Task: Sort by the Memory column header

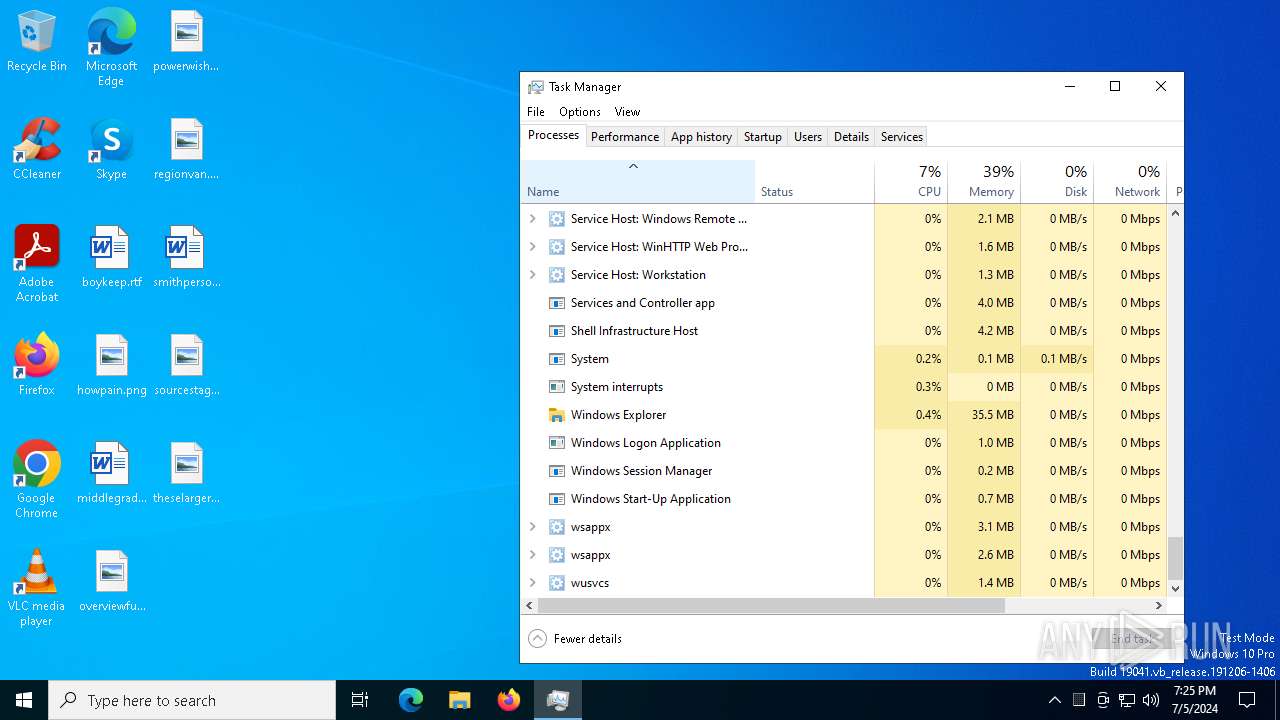Action: pos(984,182)
